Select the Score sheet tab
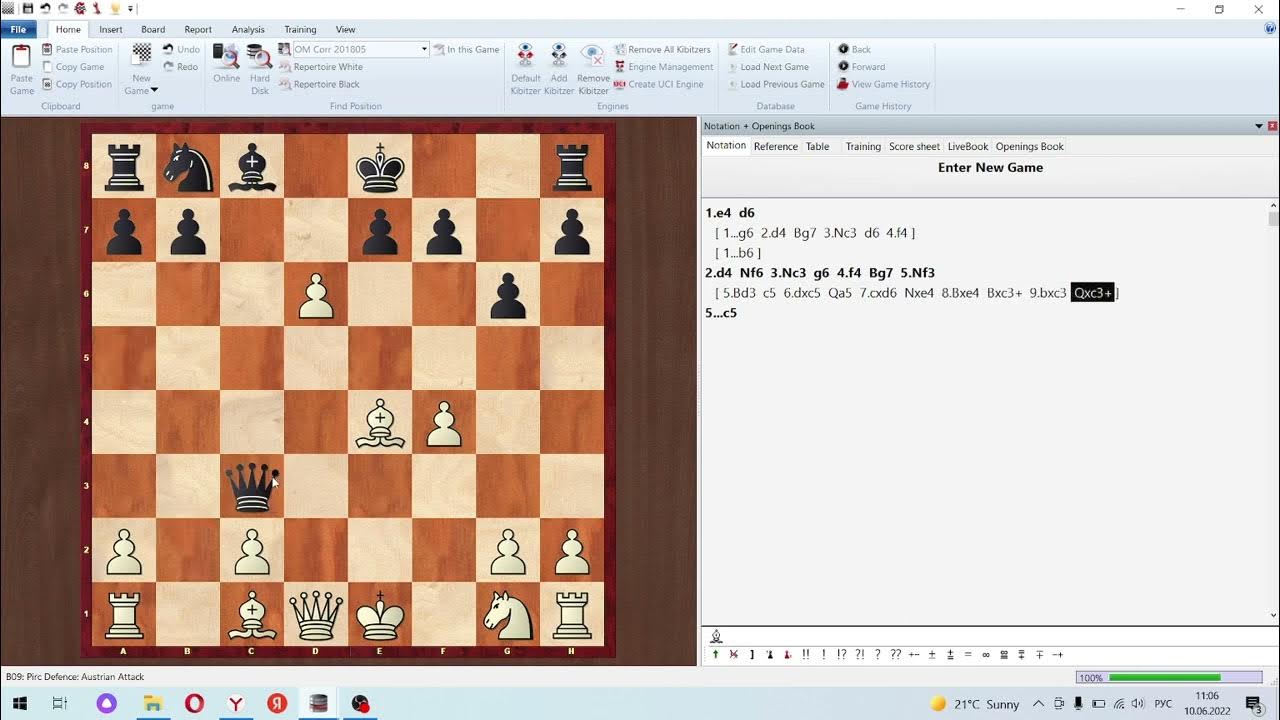Viewport: 1280px width, 720px height. 914,146
